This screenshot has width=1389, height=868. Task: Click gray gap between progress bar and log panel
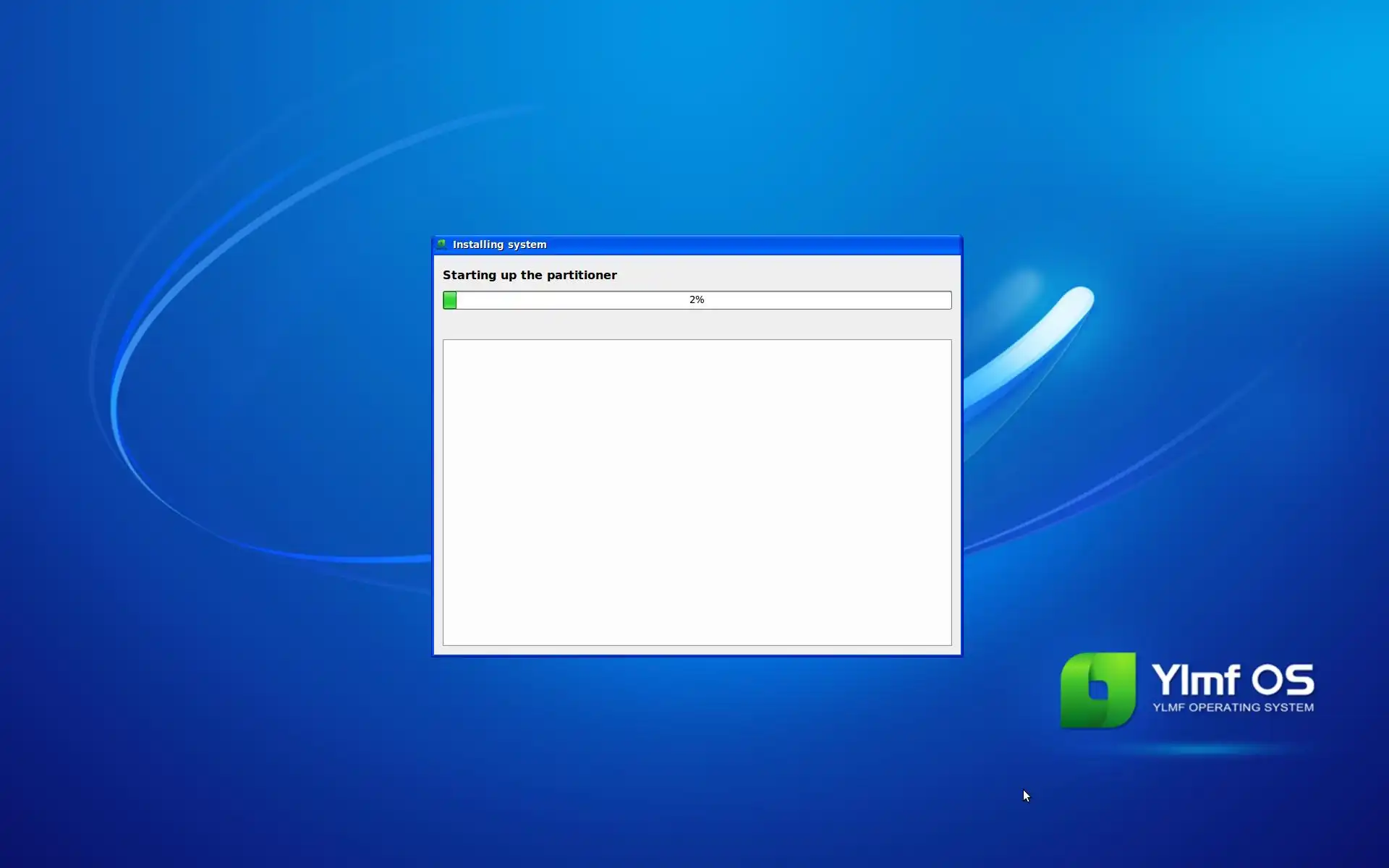[697, 324]
